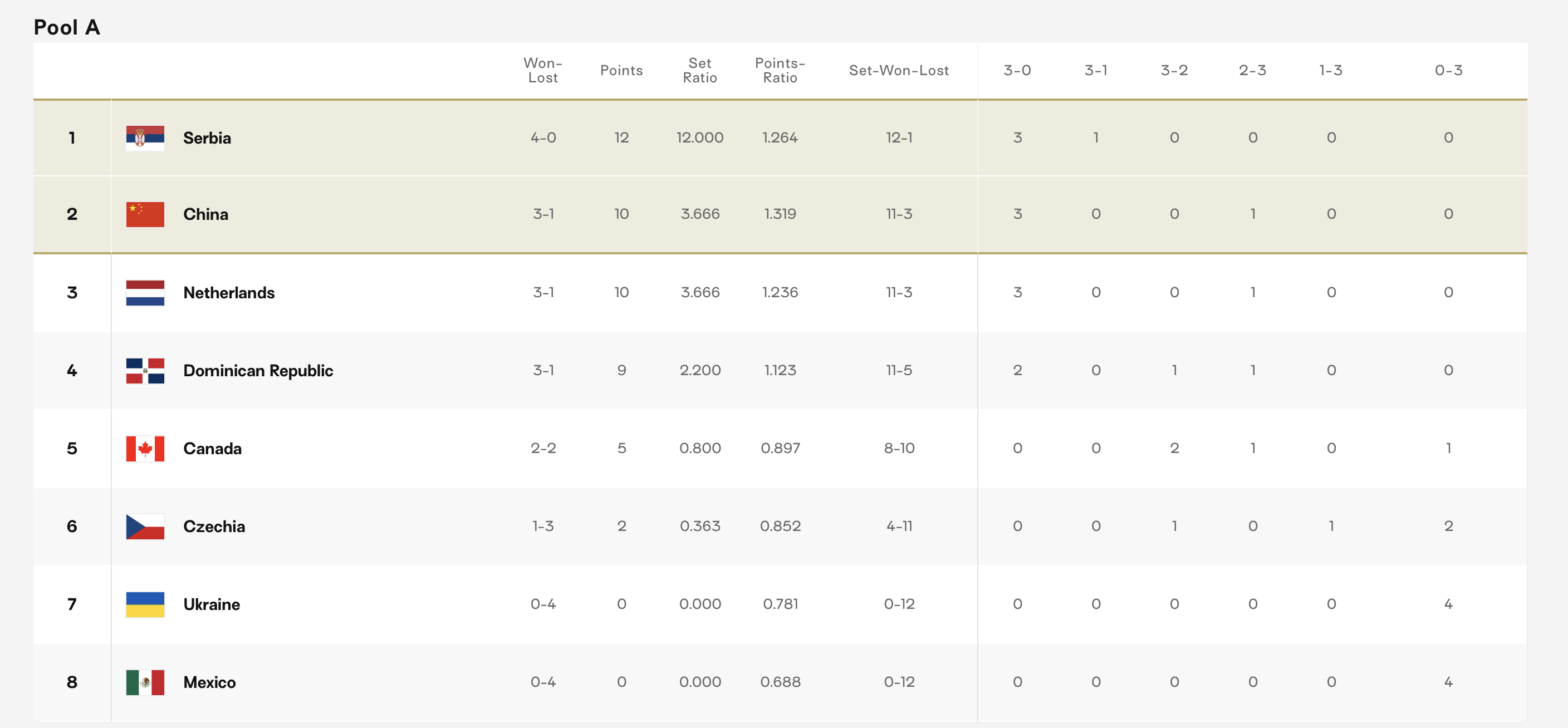This screenshot has width=1568, height=728.
Task: Click the Dominican Republic flag icon
Action: [x=145, y=370]
